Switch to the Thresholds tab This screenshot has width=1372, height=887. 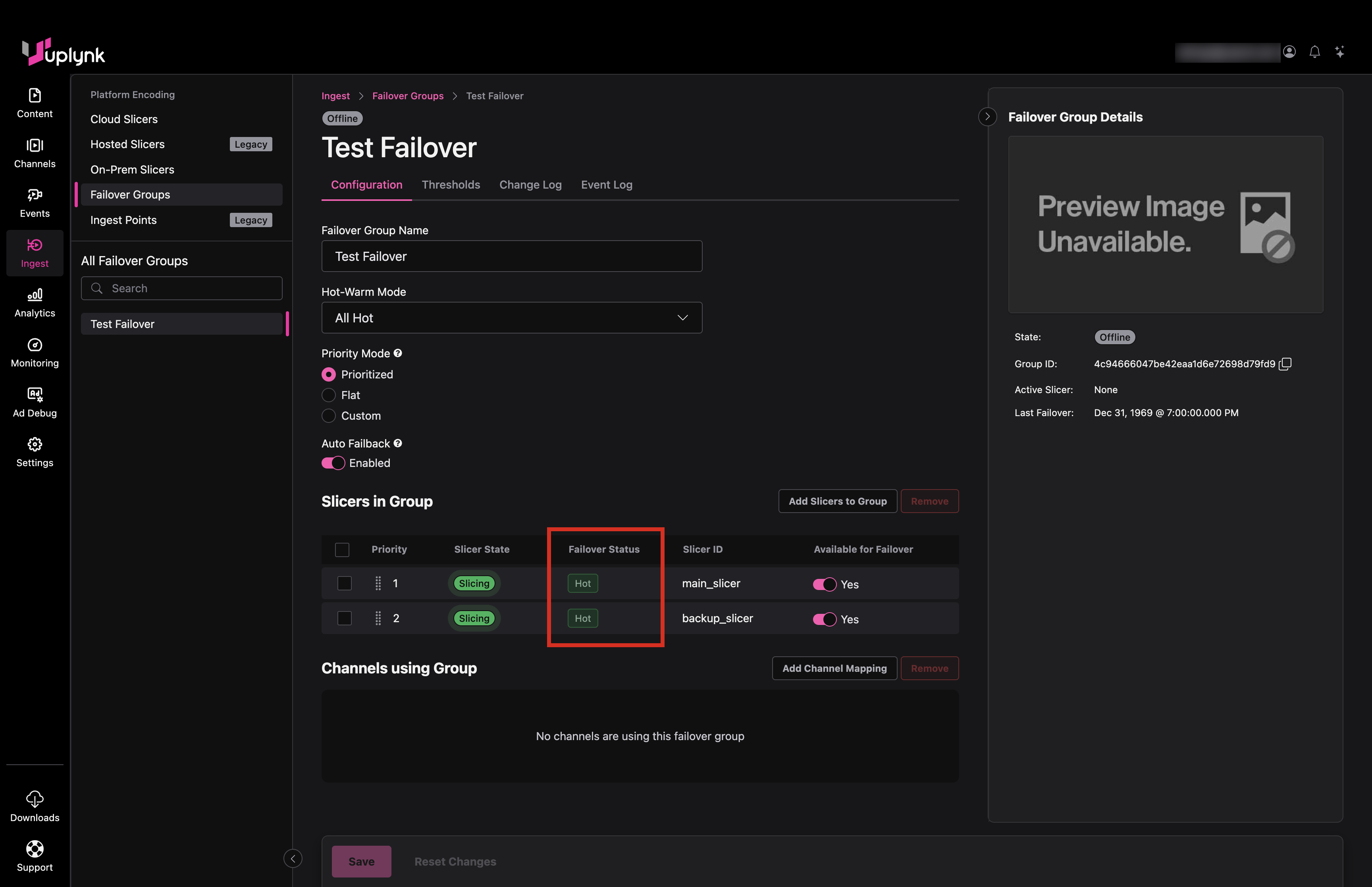pyautogui.click(x=450, y=185)
